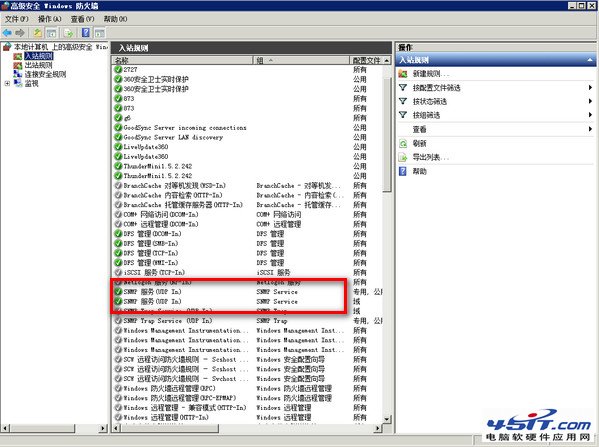Sort rules by the 组 column header
Screen dimensions: 599x447
click(x=301, y=60)
